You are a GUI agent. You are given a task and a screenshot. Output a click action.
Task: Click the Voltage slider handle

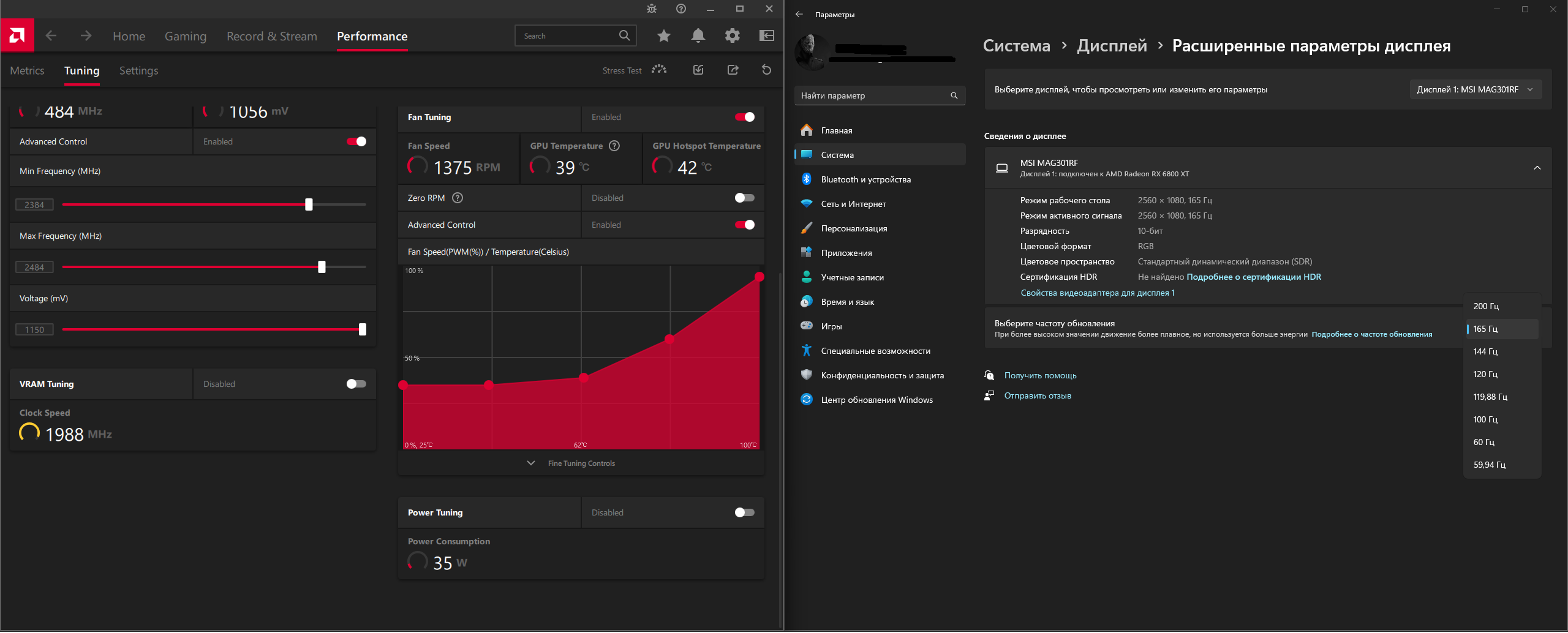point(363,329)
